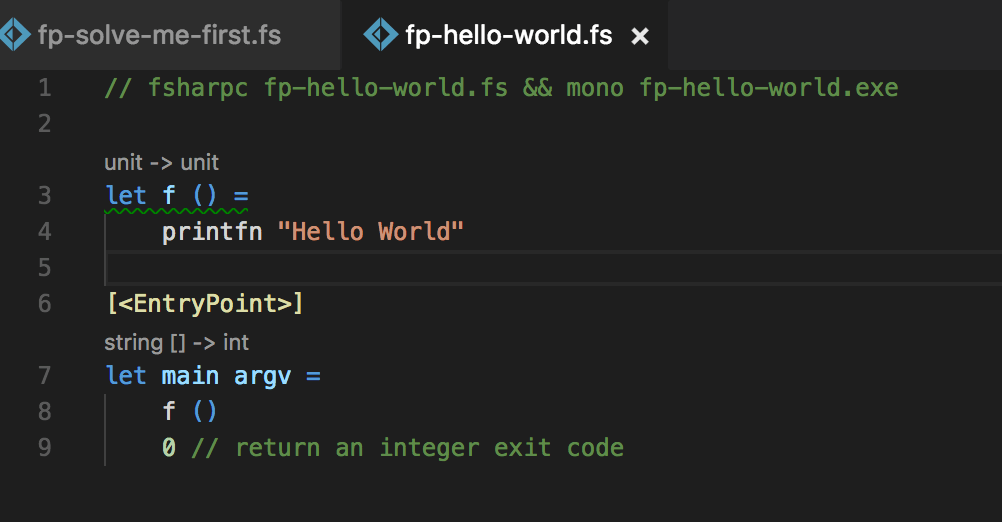Click line number 1 in the gutter
This screenshot has height=522, width=1002.
[x=44, y=88]
